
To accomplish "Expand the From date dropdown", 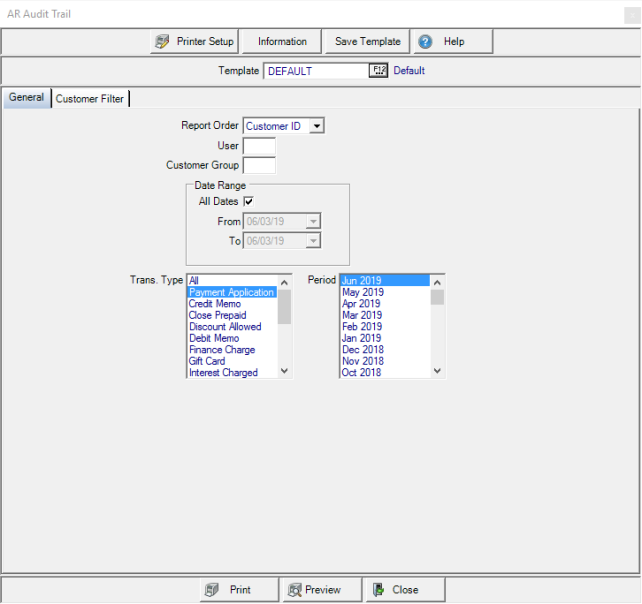I will pyautogui.click(x=314, y=222).
